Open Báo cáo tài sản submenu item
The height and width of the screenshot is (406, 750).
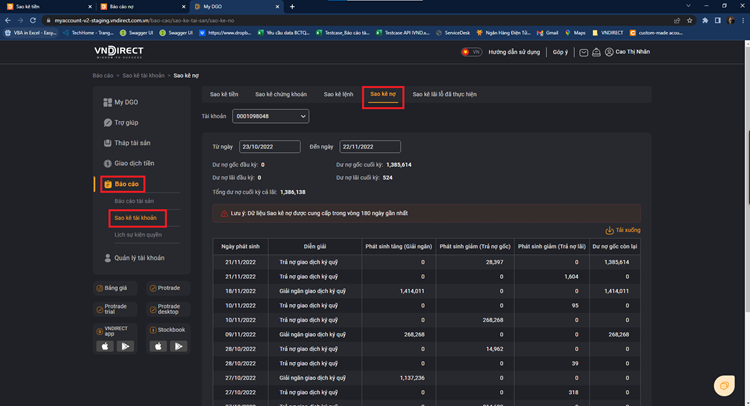134,201
